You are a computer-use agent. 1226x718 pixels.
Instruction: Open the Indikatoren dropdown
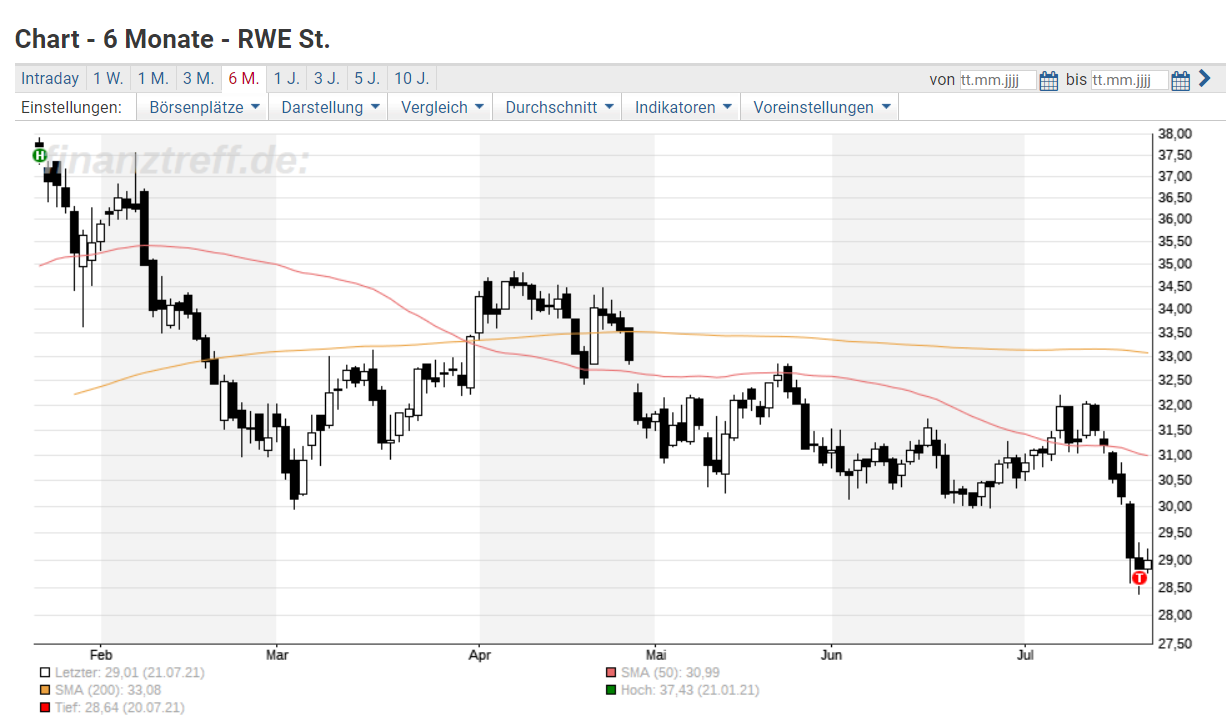coord(683,107)
